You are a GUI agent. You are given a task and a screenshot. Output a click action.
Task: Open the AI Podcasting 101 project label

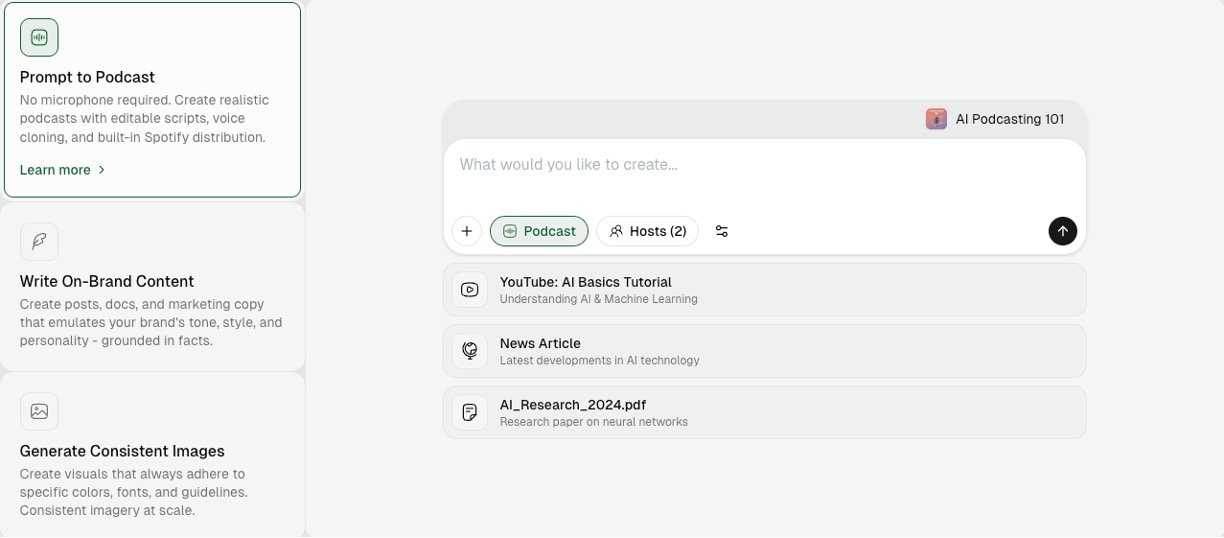coord(1009,119)
